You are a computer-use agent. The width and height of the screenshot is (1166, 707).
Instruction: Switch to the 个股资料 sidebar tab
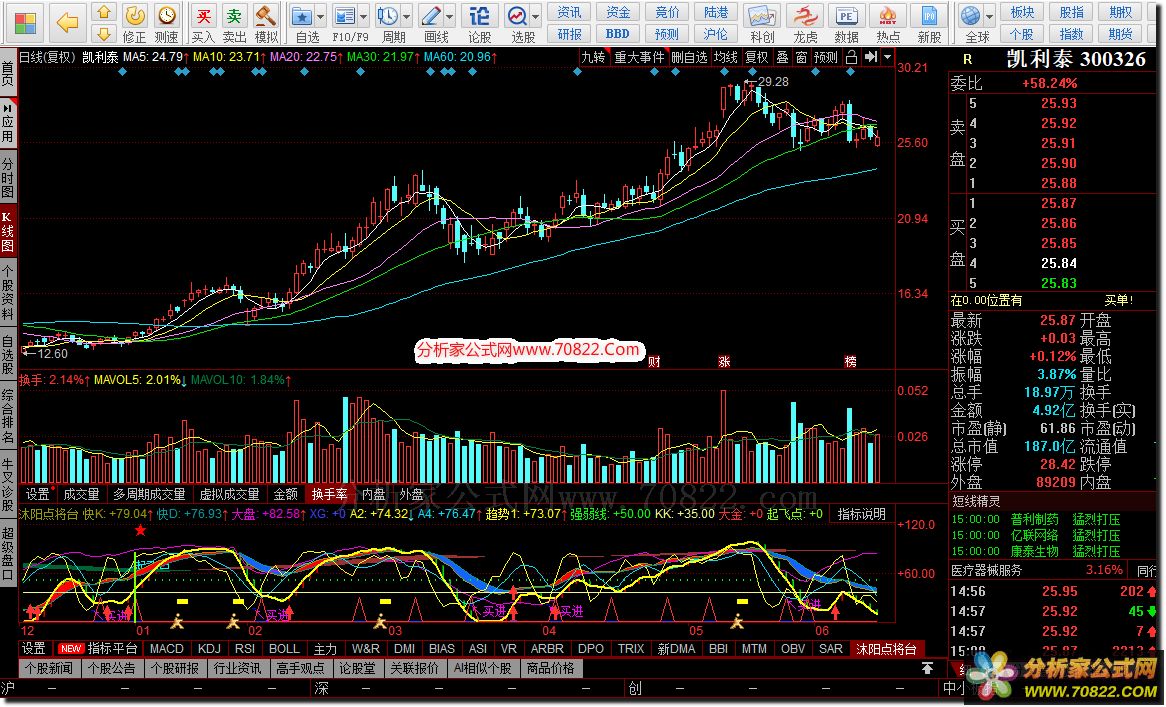point(7,292)
